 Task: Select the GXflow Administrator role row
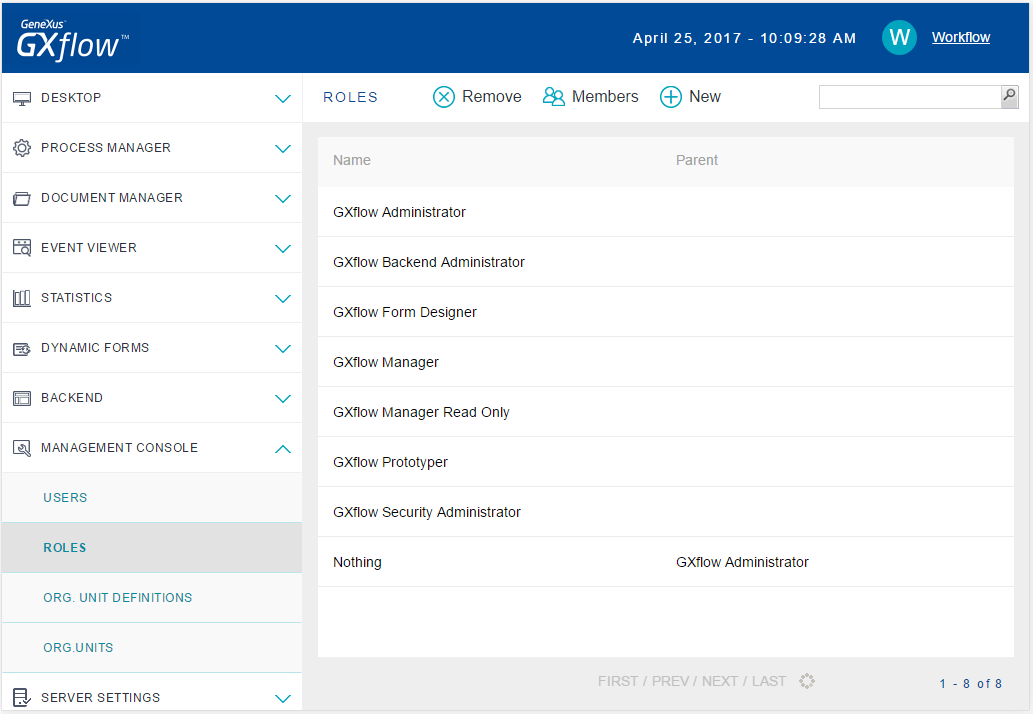[665, 212]
